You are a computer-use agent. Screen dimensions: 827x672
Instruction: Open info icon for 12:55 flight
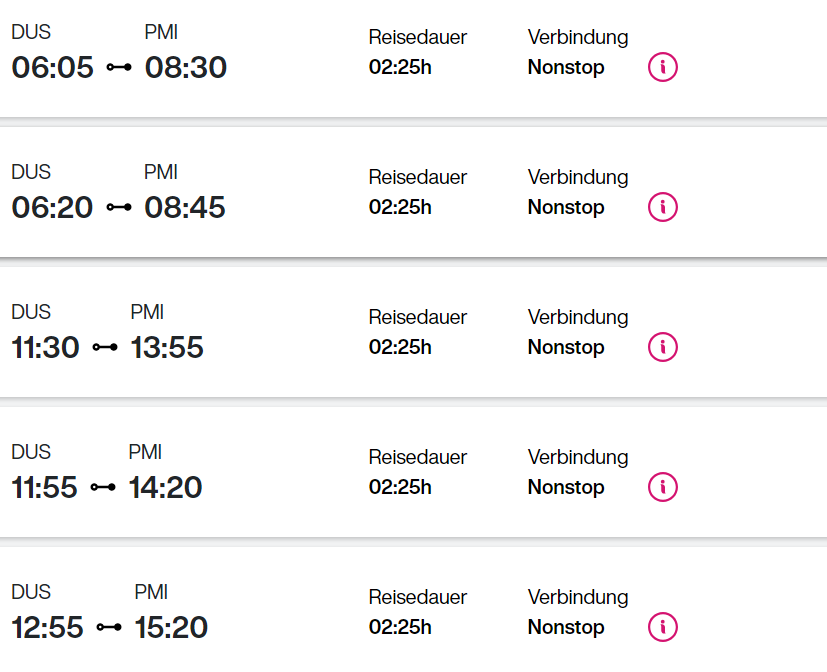coord(662,627)
